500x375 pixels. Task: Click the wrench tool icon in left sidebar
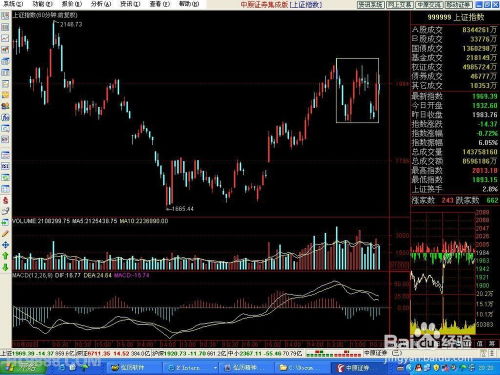pos(5,211)
